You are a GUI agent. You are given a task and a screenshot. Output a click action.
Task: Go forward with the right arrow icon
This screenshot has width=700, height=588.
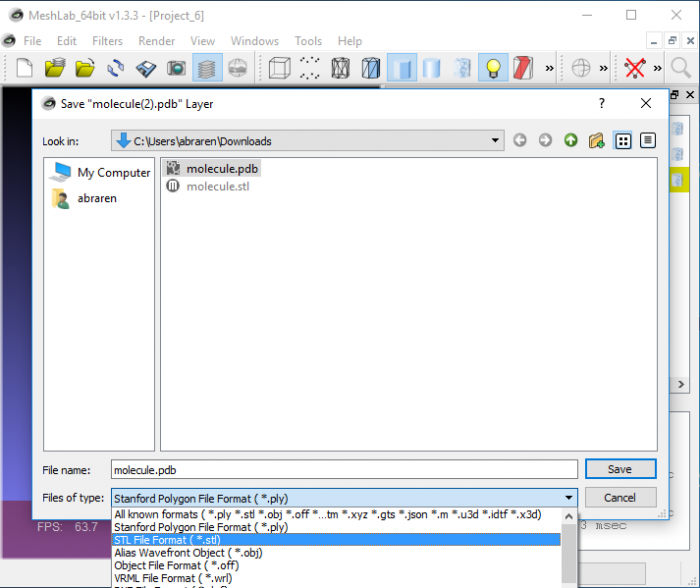click(545, 141)
